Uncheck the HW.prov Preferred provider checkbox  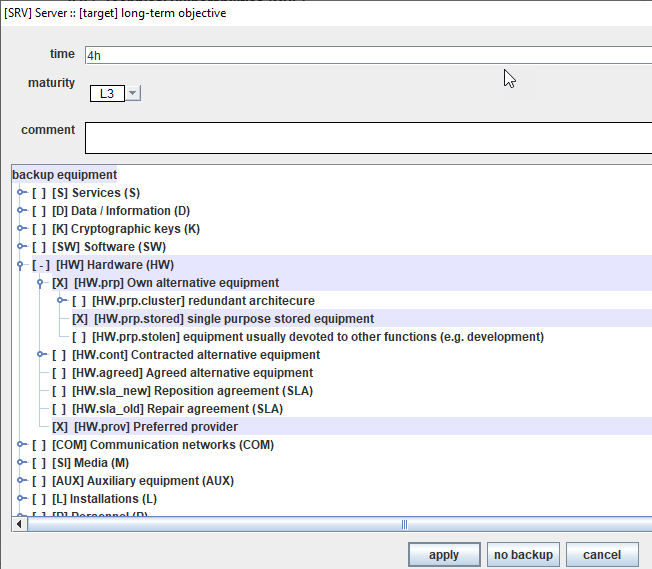(x=60, y=427)
